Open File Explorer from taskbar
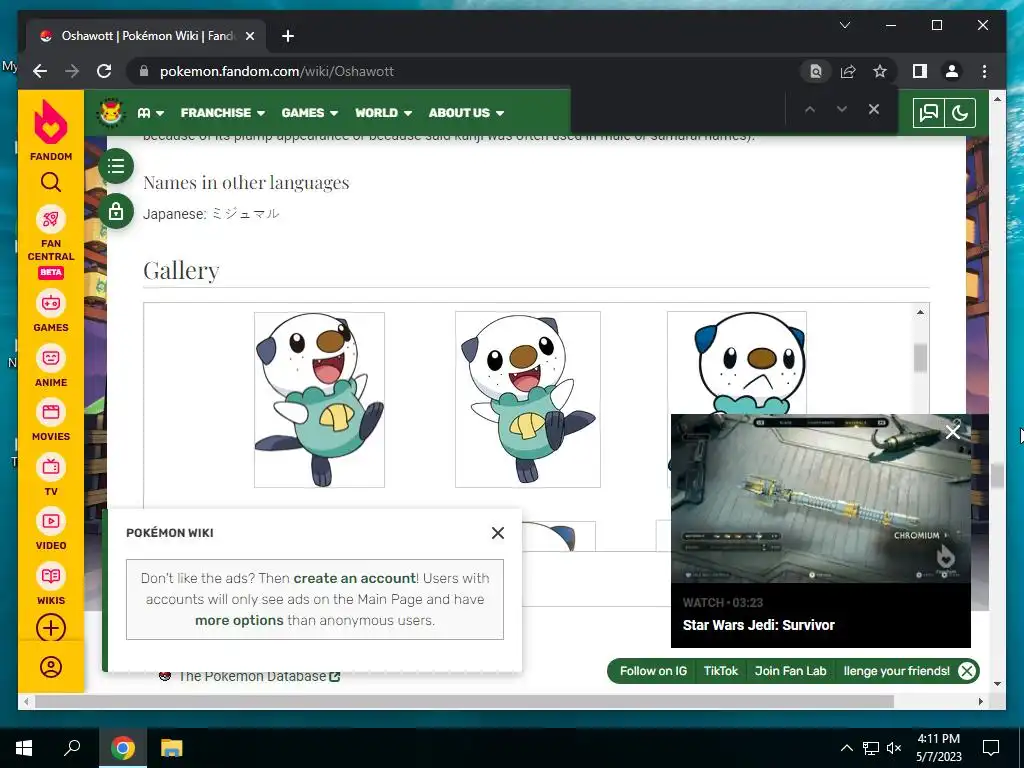 [x=171, y=748]
